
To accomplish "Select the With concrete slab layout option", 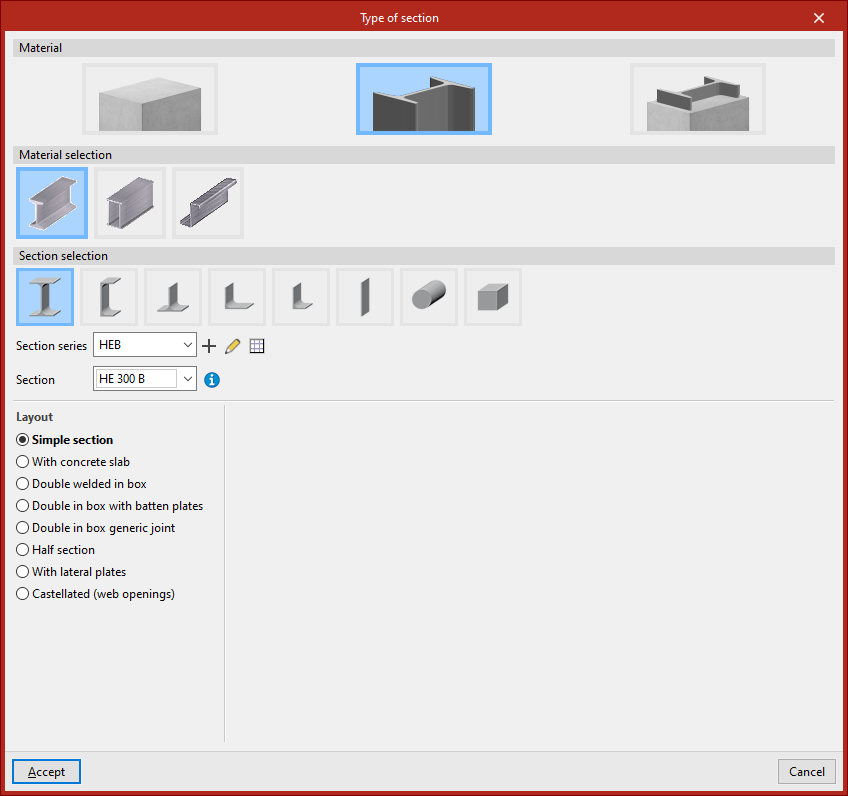I will [x=73, y=462].
